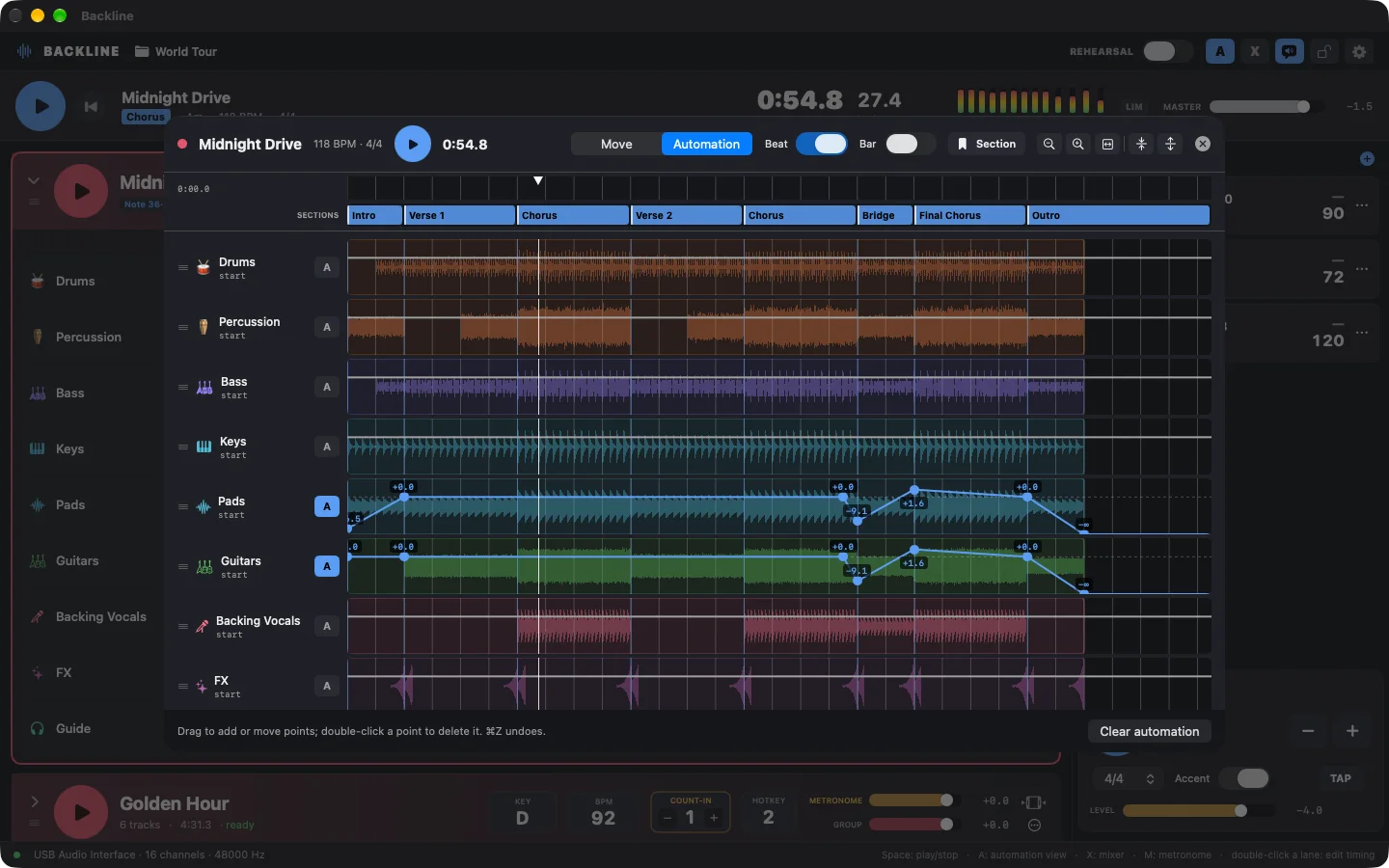Click the Clear automation button
The width and height of the screenshot is (1389, 868).
coord(1150,731)
